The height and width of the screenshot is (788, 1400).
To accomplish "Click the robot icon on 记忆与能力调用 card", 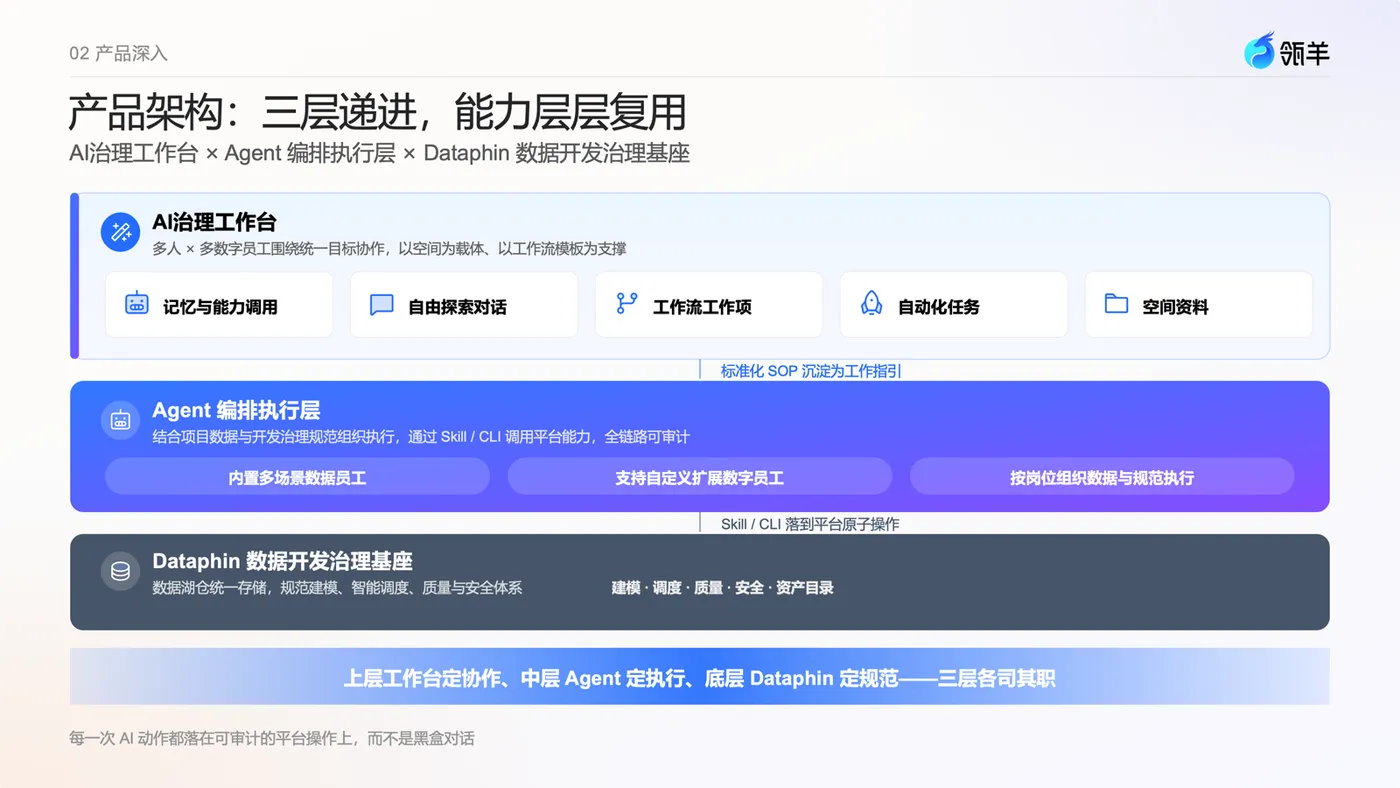I will [137, 303].
